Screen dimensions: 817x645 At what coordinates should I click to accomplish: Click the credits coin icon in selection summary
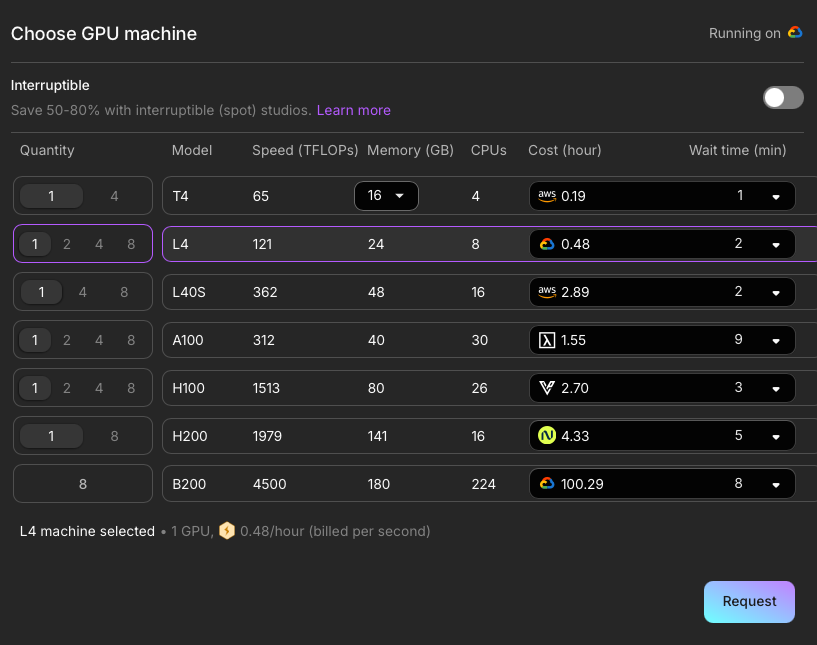[227, 532]
